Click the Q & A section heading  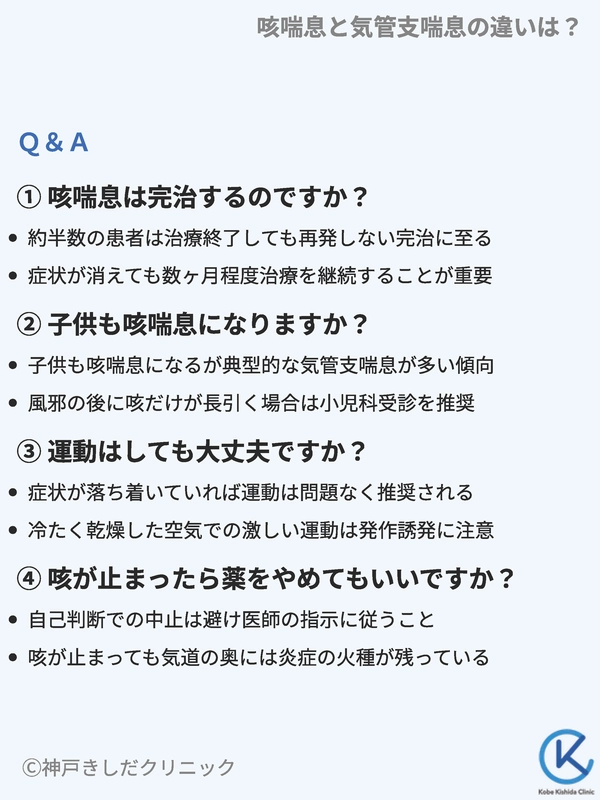[54, 143]
